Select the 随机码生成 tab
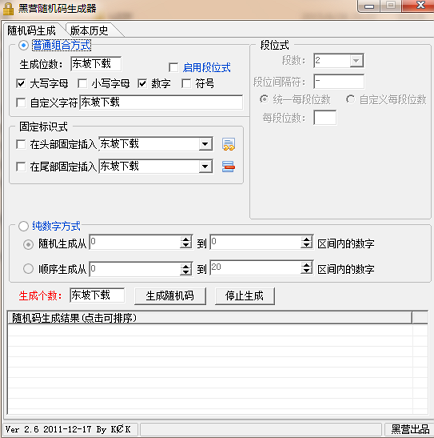 click(32, 31)
